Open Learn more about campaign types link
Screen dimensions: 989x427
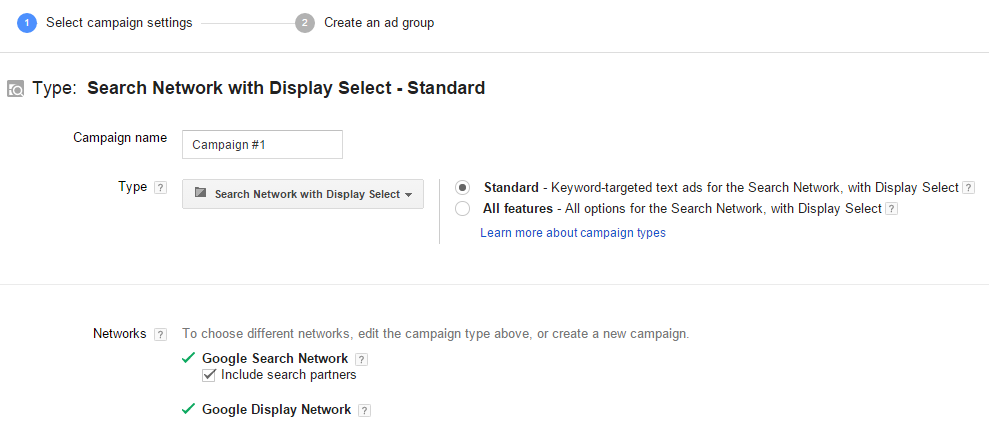(x=573, y=233)
